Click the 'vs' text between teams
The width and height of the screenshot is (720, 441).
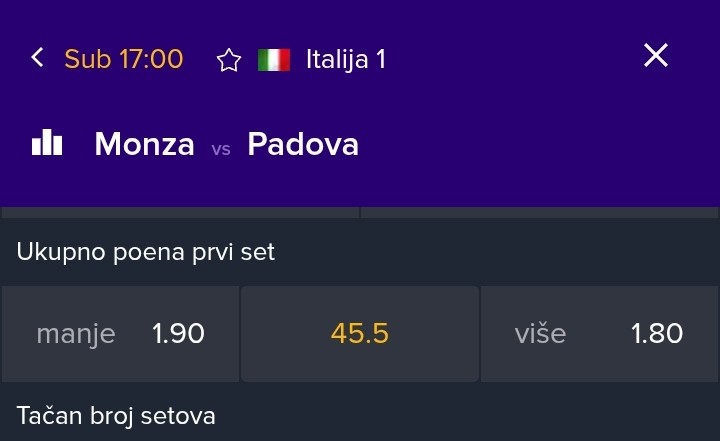(221, 148)
